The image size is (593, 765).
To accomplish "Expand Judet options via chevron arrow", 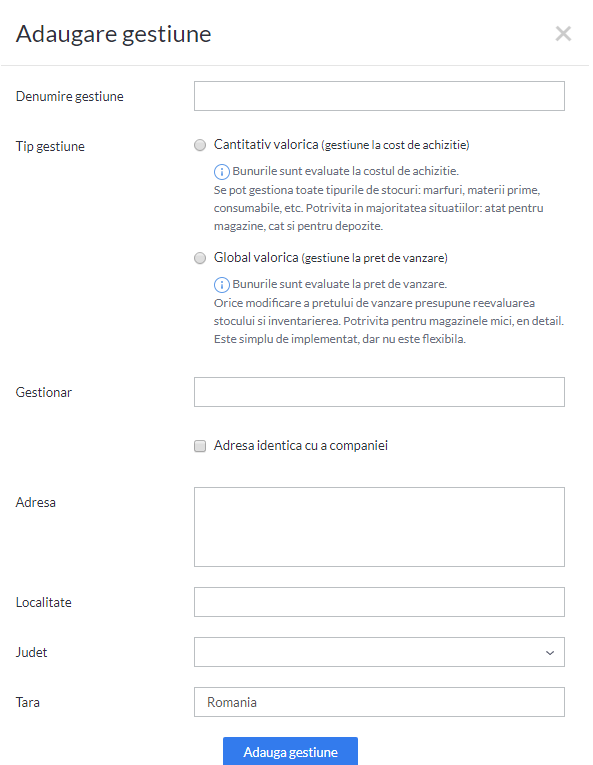I will (x=550, y=652).
